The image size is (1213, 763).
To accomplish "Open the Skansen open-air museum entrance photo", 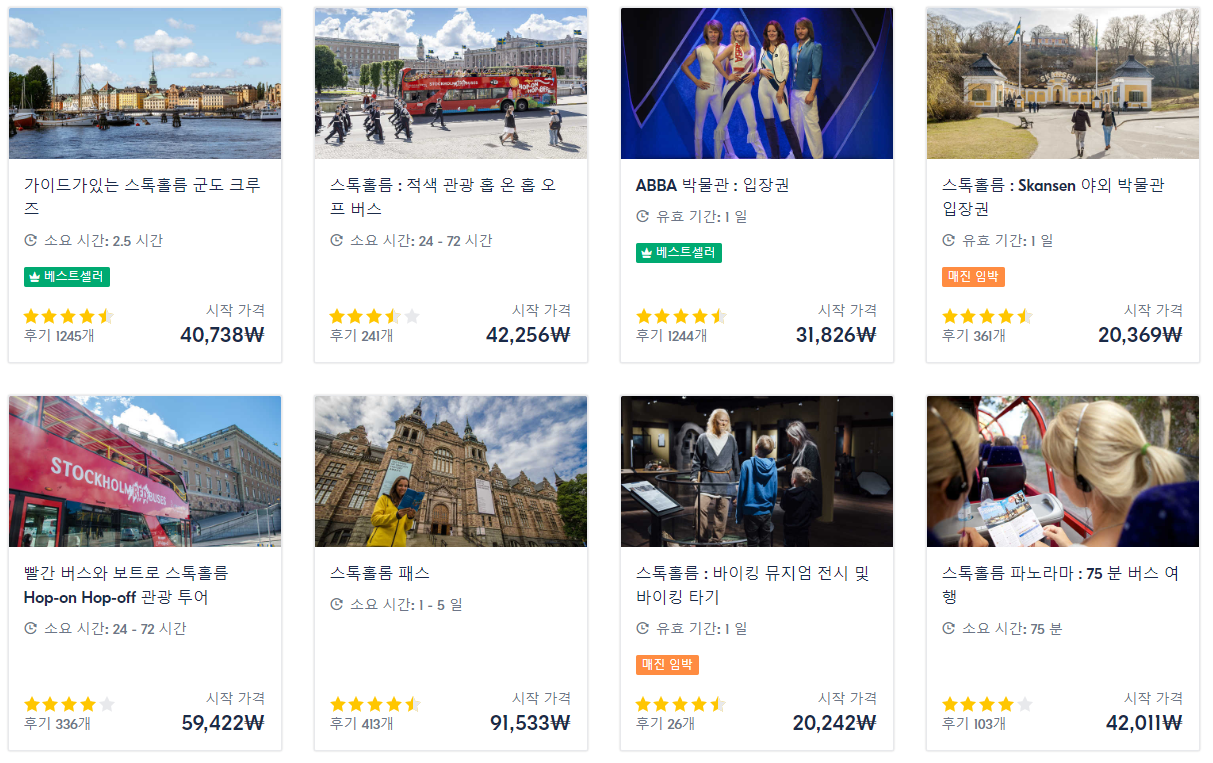I will point(1063,83).
